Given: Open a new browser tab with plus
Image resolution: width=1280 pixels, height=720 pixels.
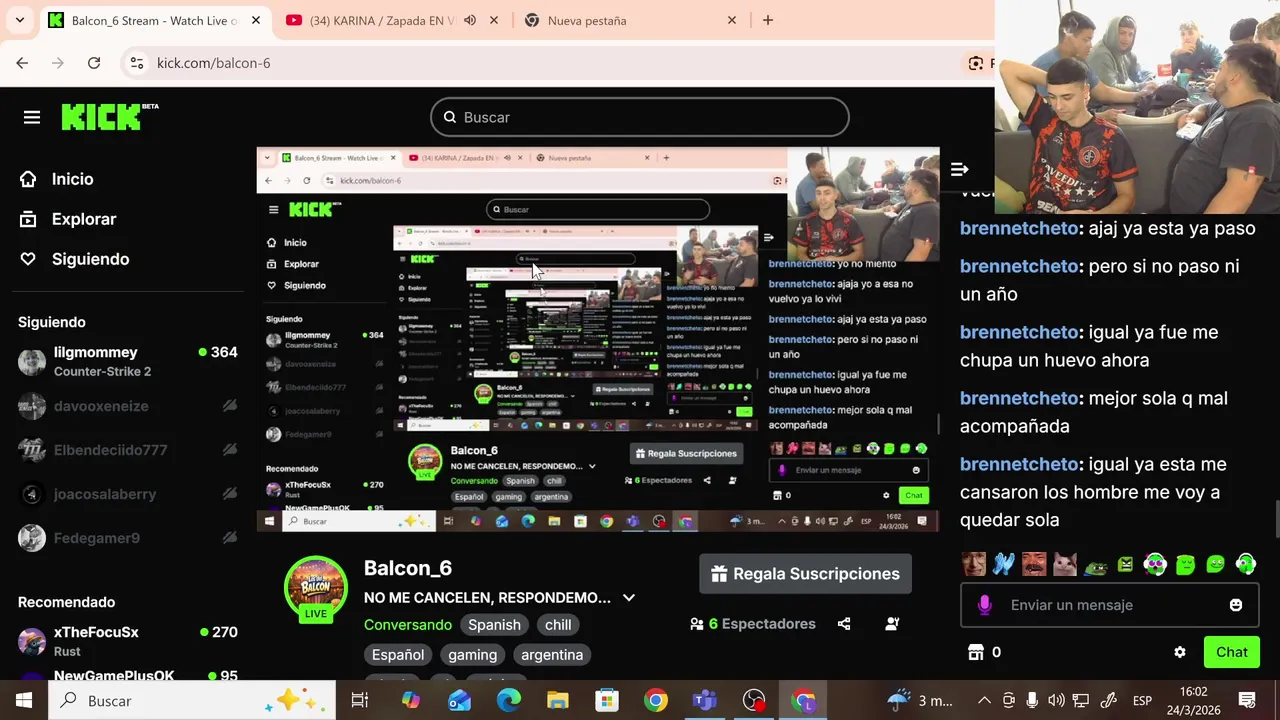Looking at the screenshot, I should click(x=768, y=20).
